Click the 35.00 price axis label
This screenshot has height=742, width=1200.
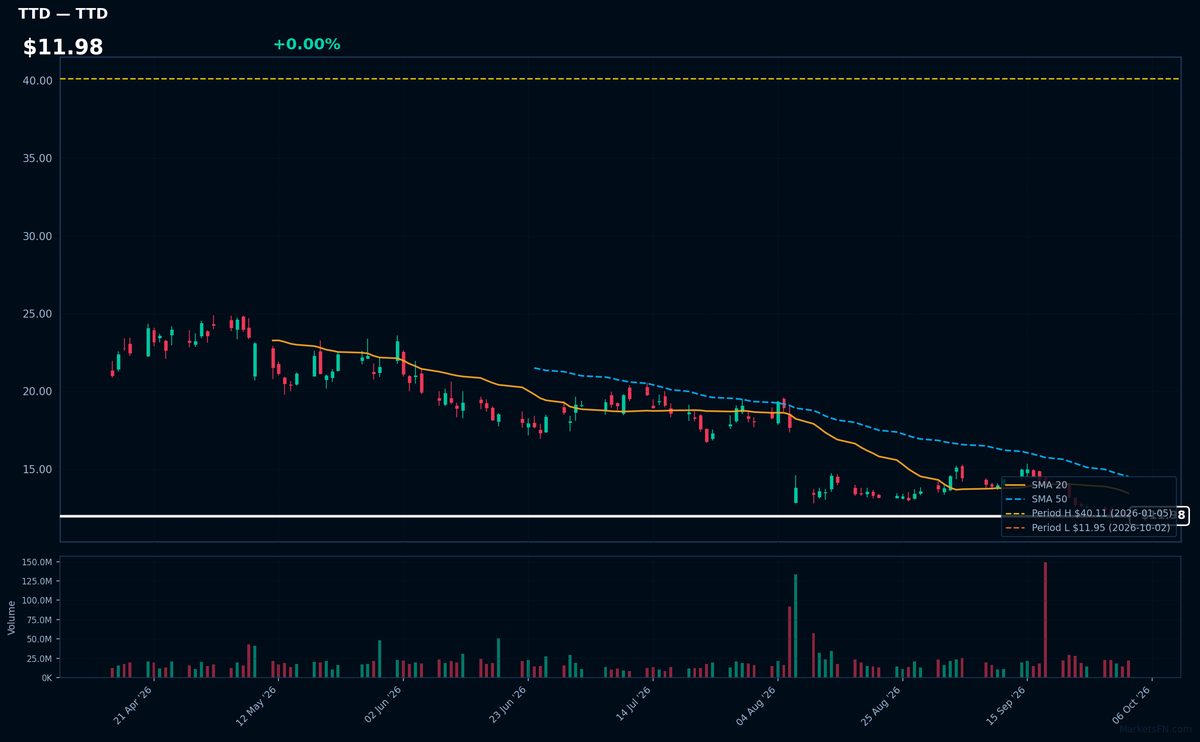pos(38,158)
